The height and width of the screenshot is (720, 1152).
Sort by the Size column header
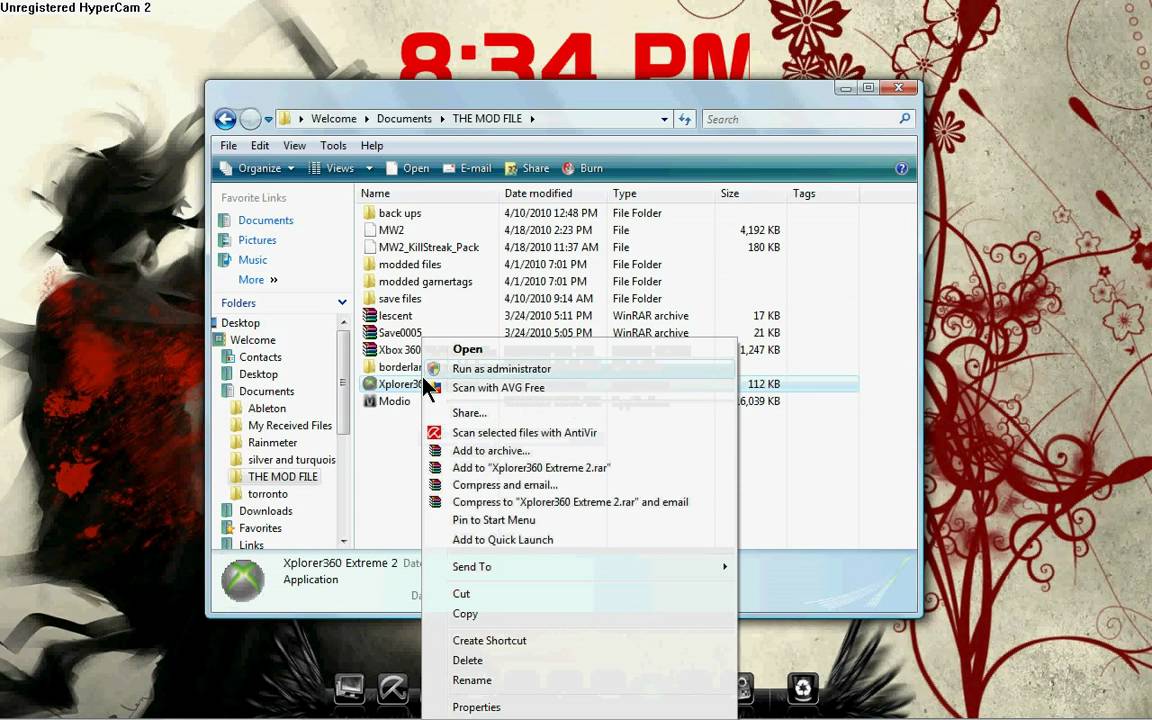tap(750, 193)
